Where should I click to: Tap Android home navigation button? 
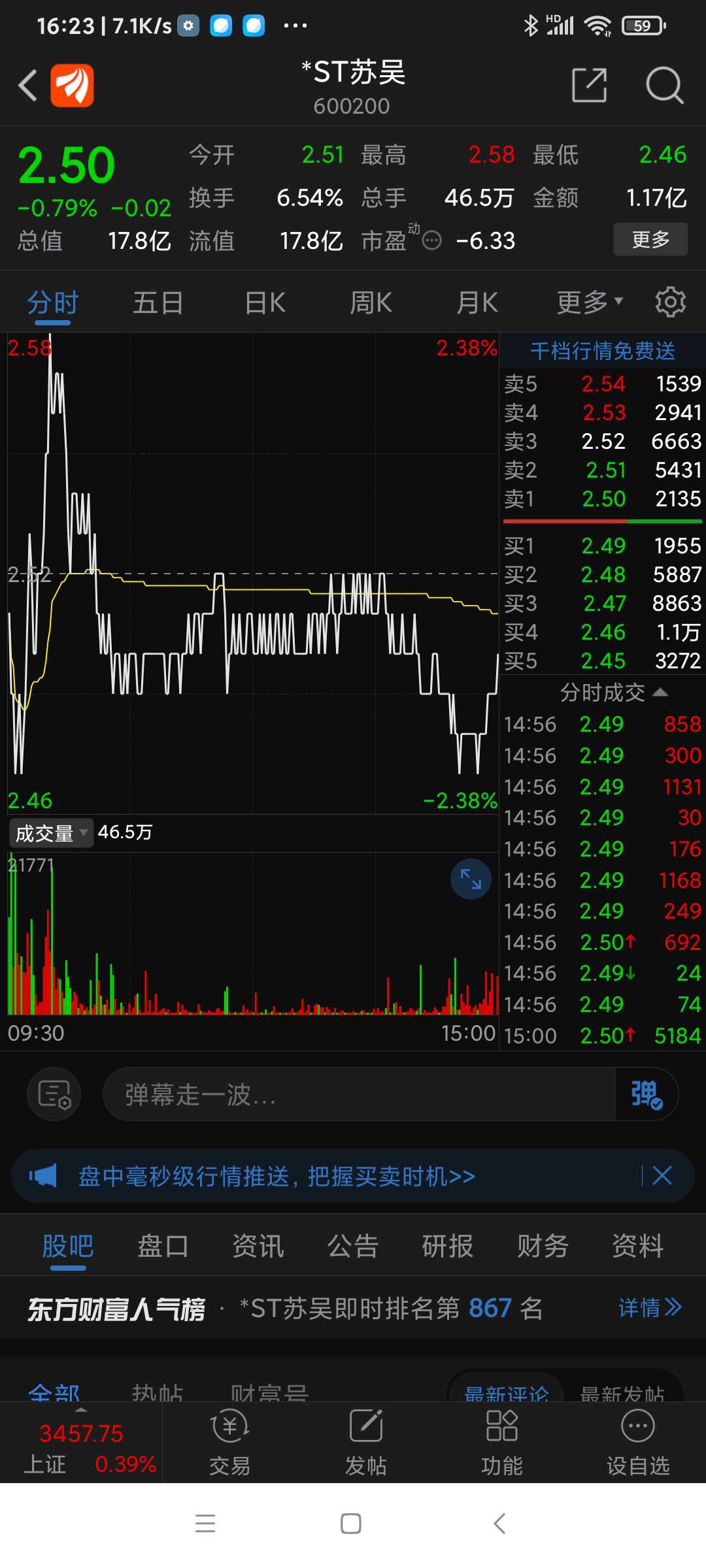pyautogui.click(x=351, y=1524)
